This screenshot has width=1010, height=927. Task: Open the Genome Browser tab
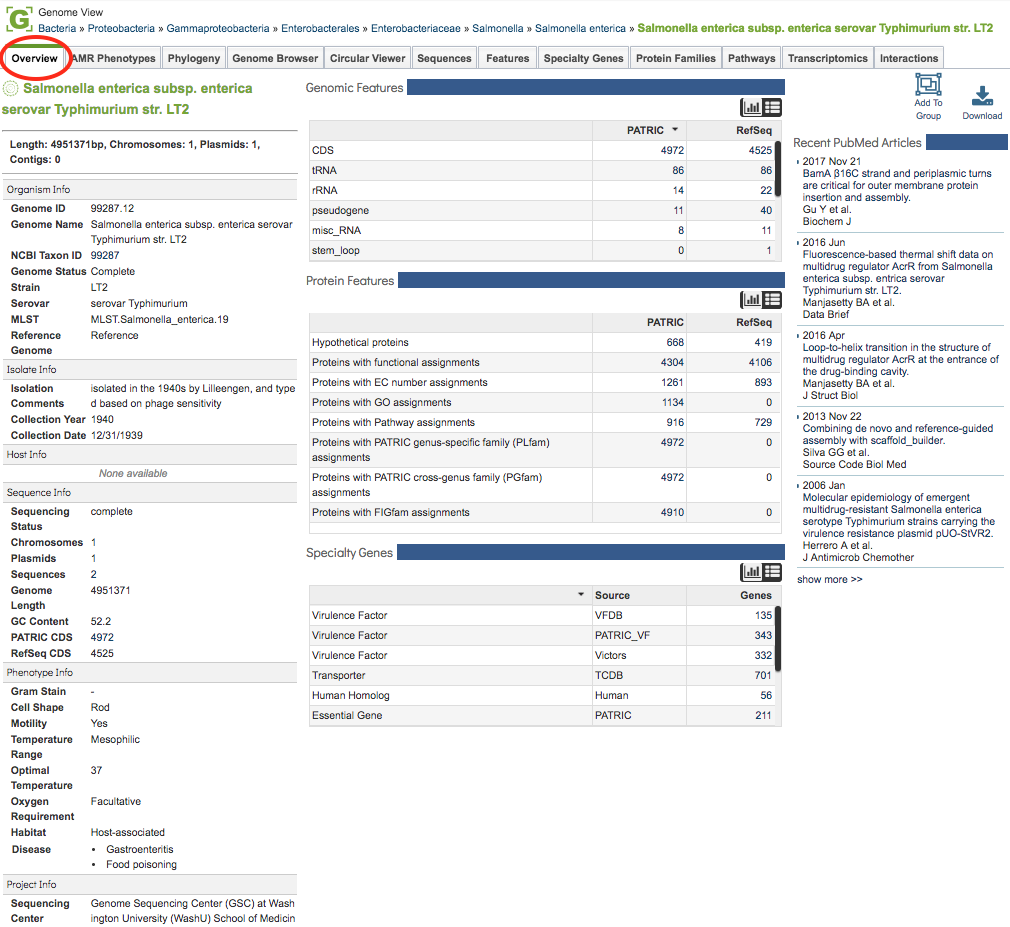click(x=275, y=58)
